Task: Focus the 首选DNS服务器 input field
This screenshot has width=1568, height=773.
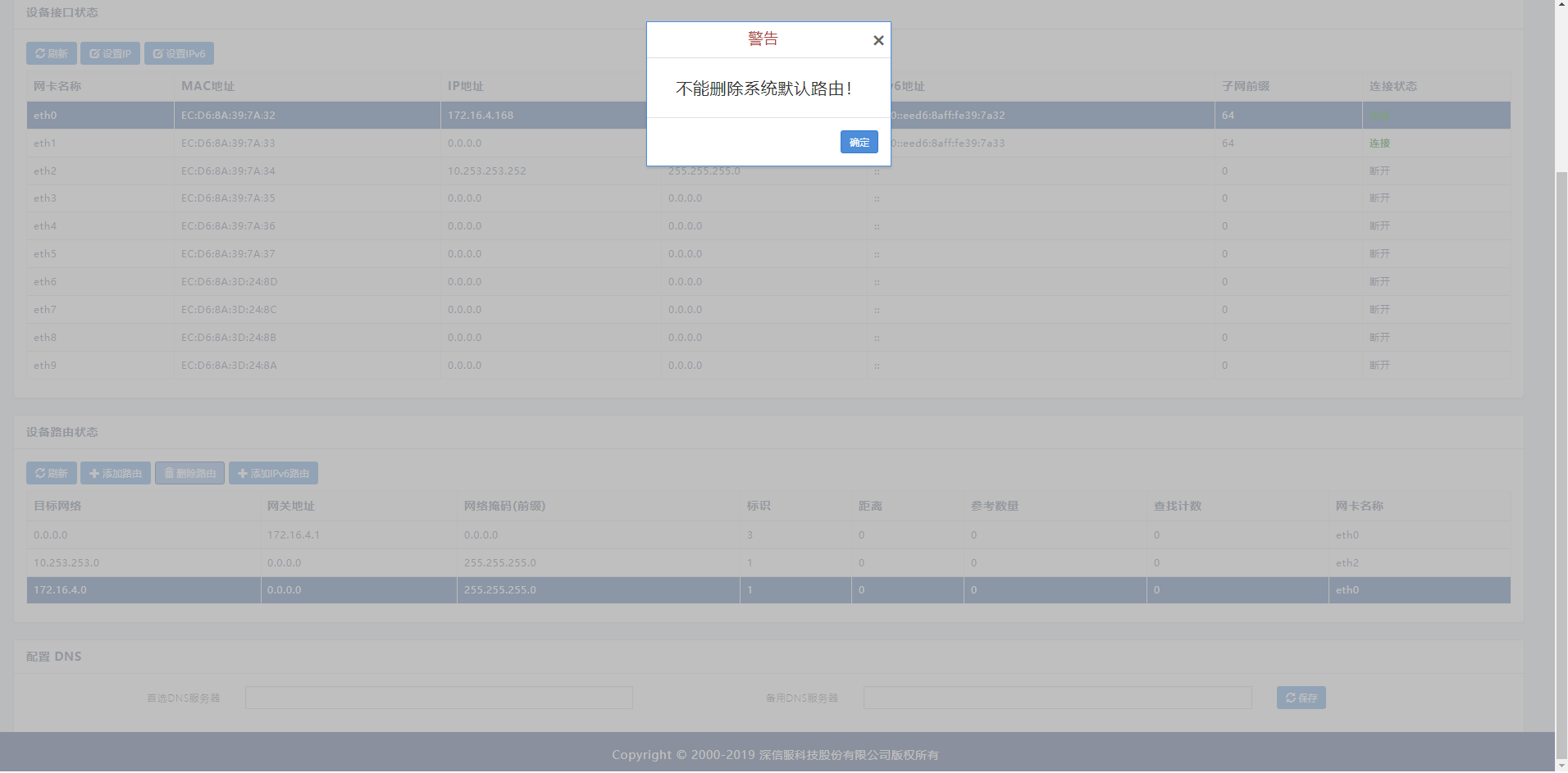Action: 439,698
